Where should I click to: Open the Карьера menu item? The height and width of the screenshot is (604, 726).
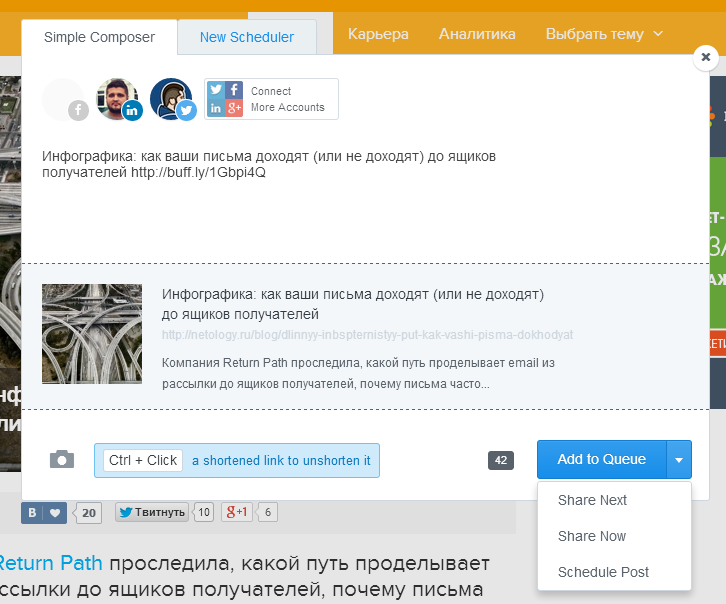[378, 34]
